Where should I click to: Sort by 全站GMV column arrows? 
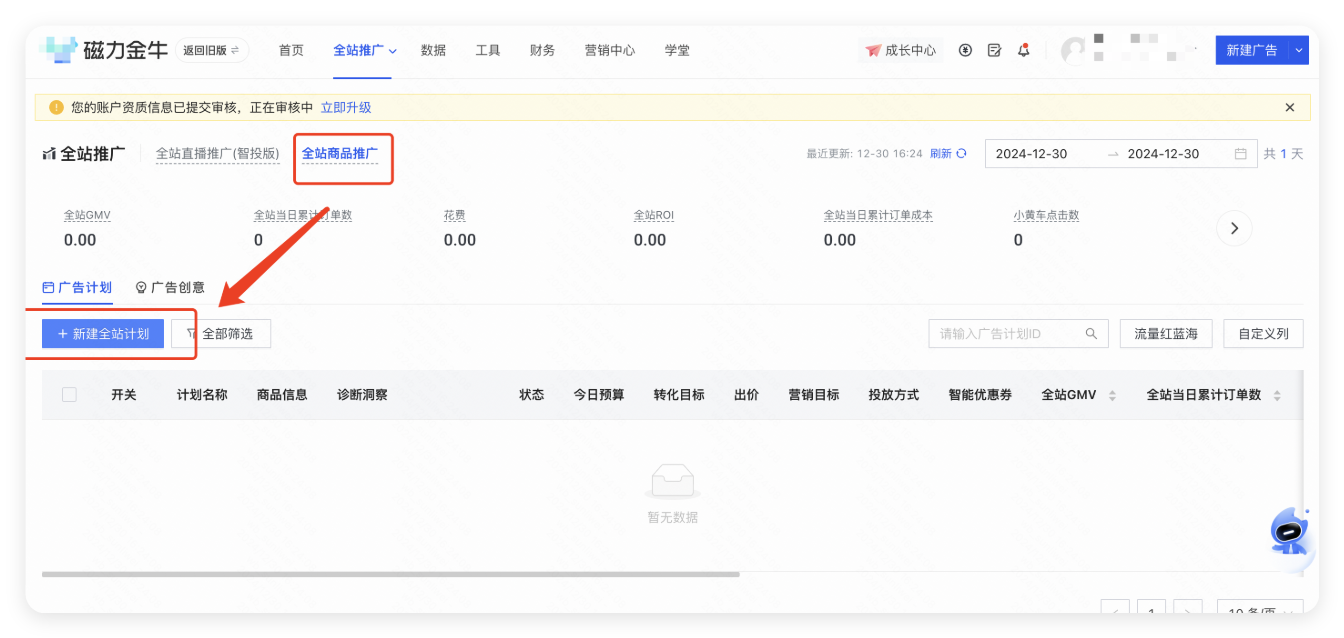(1112, 396)
